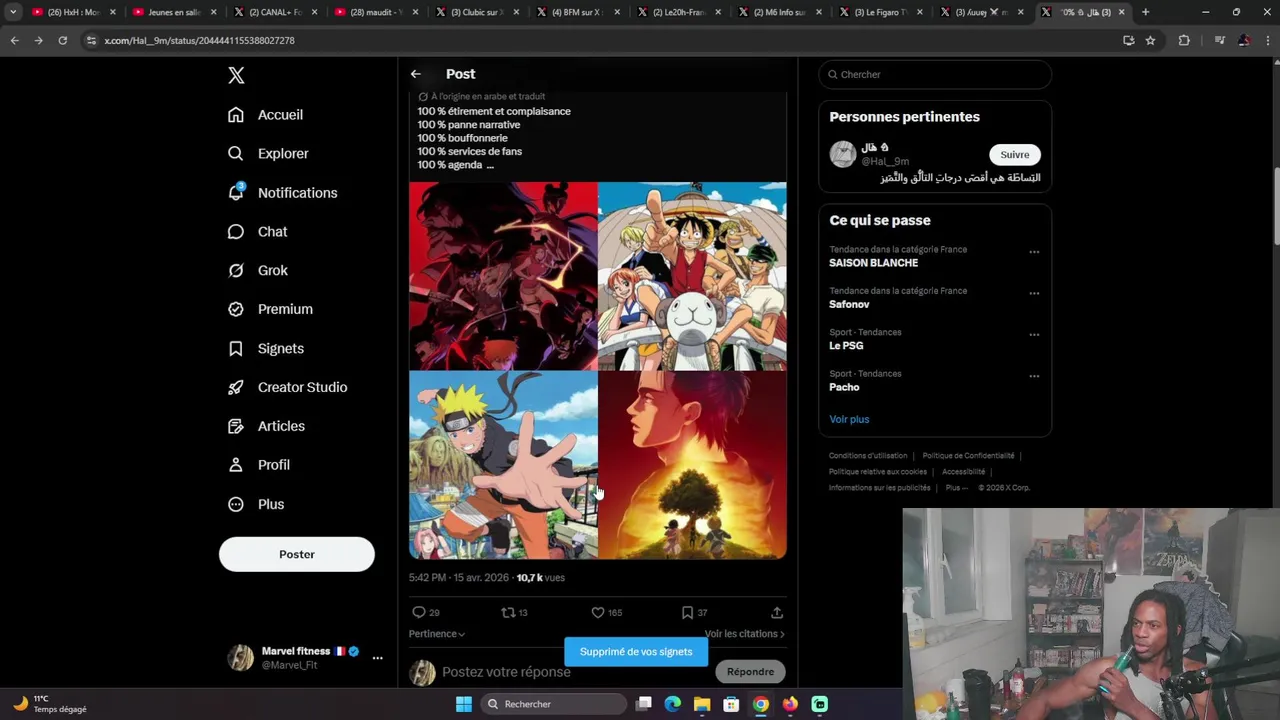Viewport: 1280px width, 720px height.
Task: Reload the page with refresh icon
Action: click(x=62, y=40)
